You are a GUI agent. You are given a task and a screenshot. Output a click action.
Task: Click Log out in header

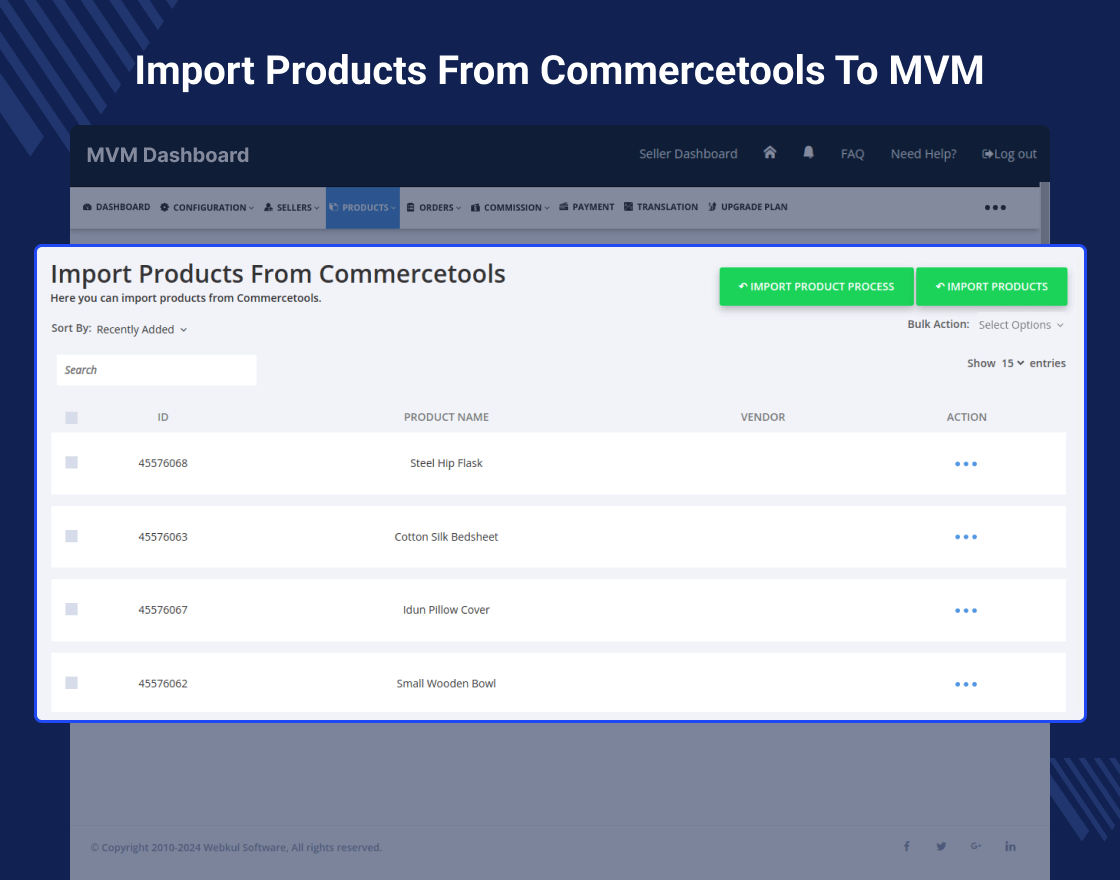[x=1009, y=154]
